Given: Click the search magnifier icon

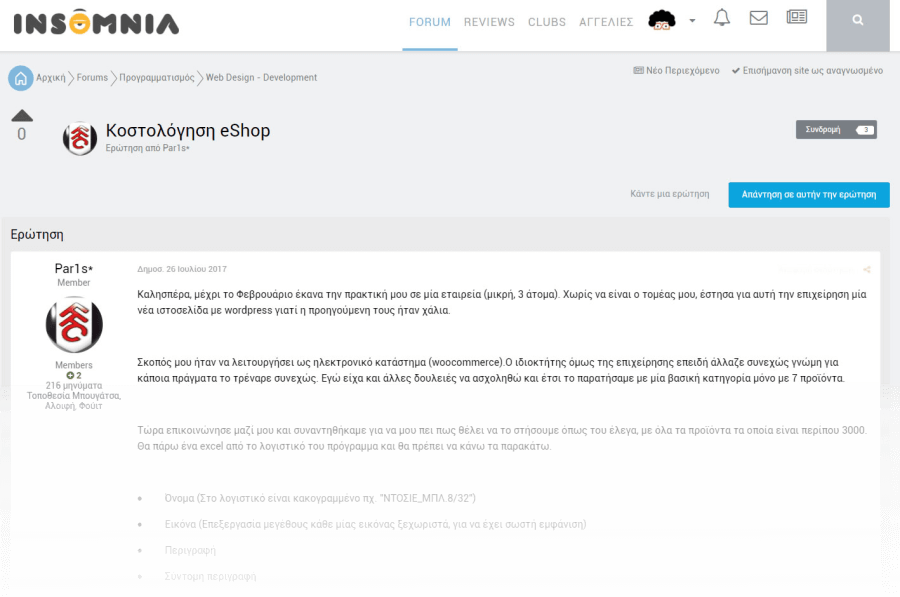Looking at the screenshot, I should tap(858, 20).
